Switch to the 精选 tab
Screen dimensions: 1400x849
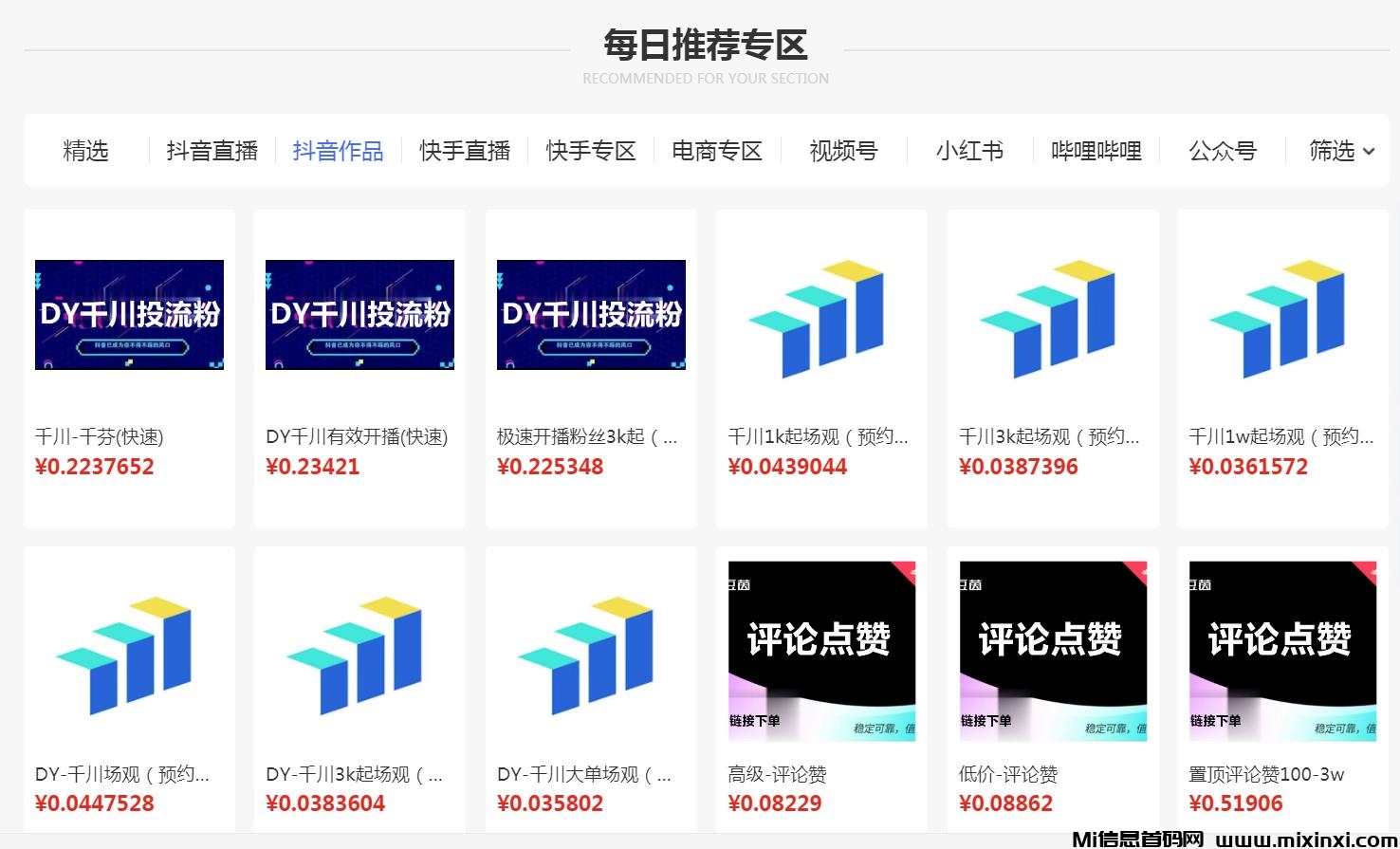(85, 151)
